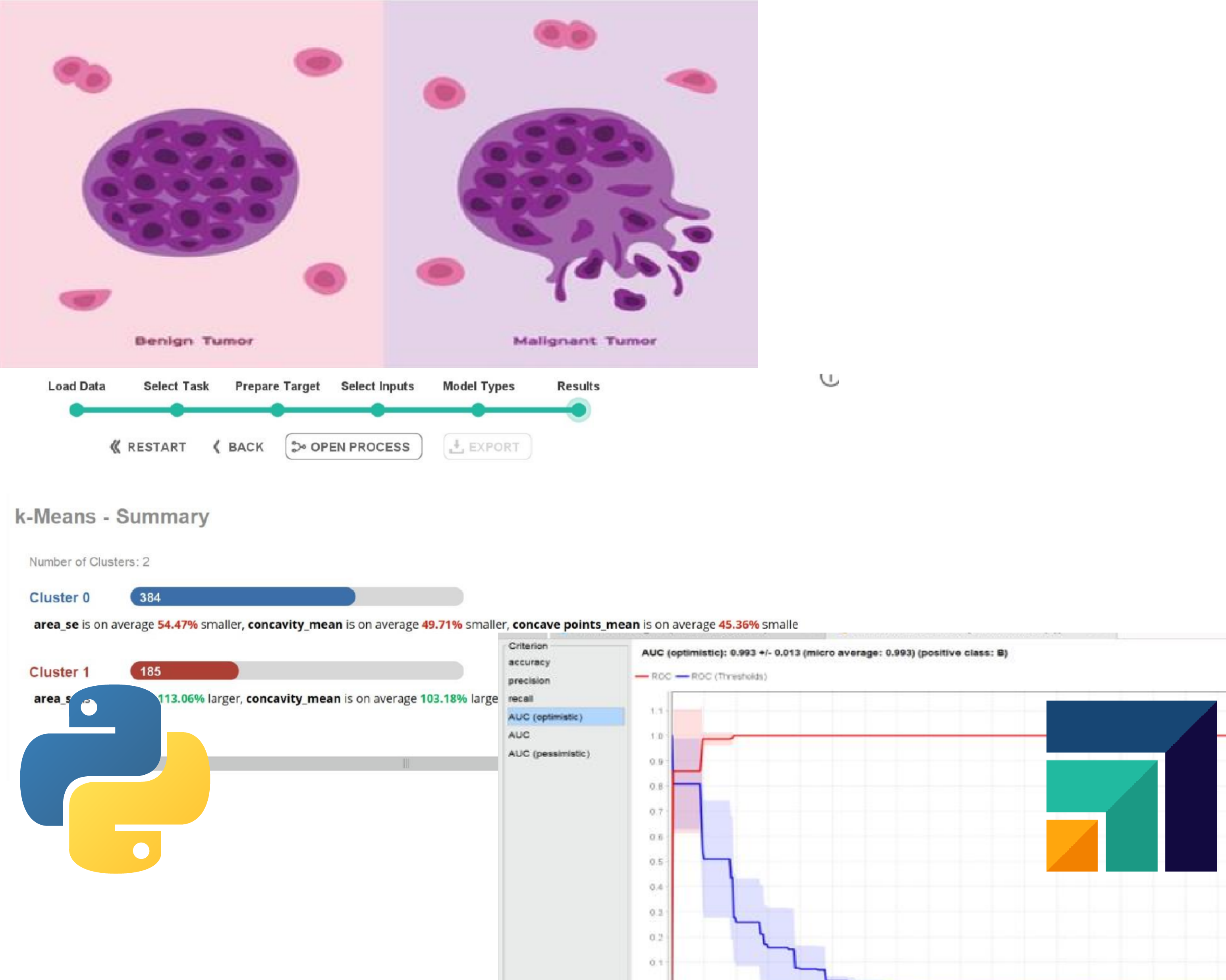Select AUC (pessimistic) criterion
The width and height of the screenshot is (1226, 980).
click(x=549, y=753)
